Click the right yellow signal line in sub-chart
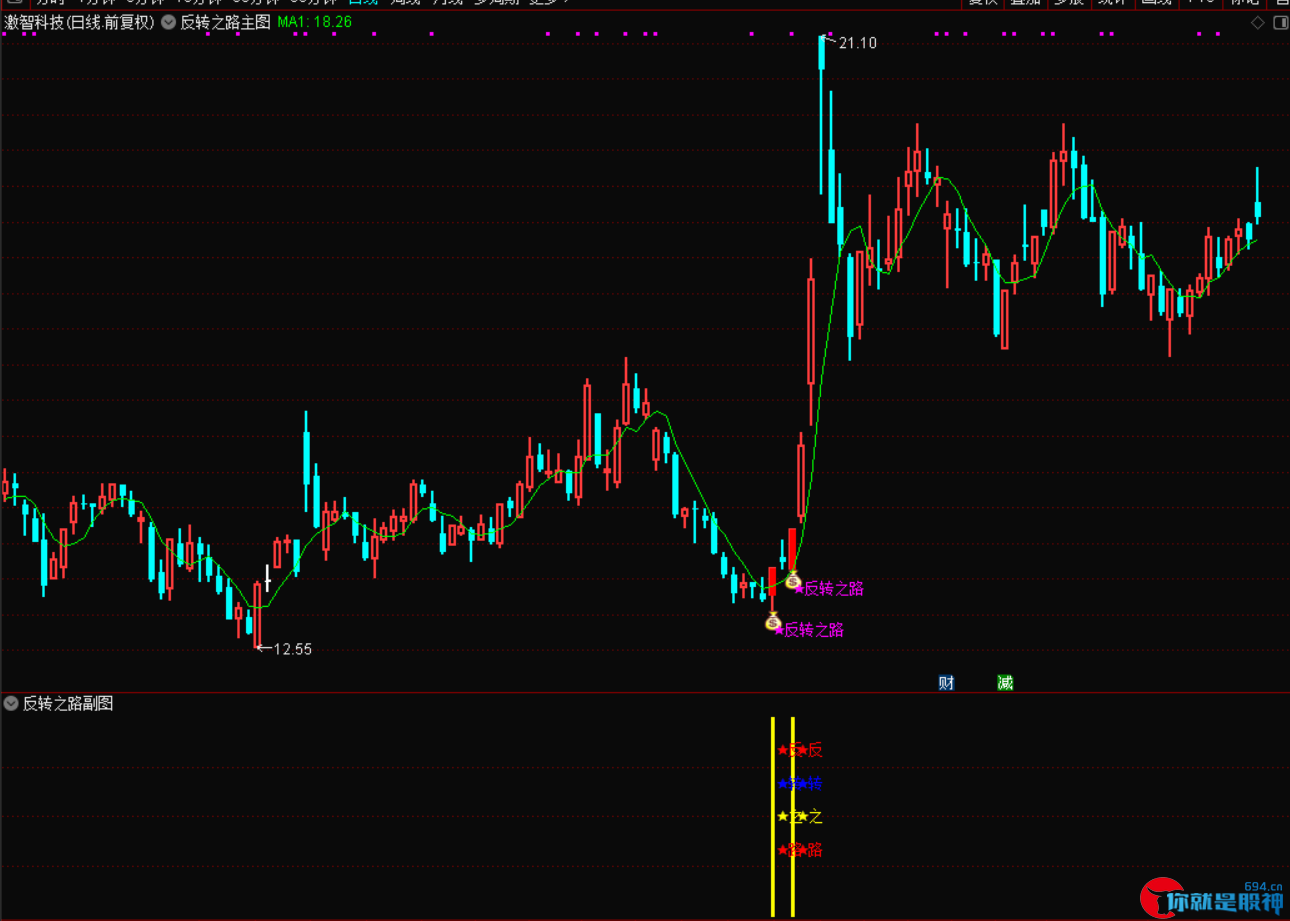Viewport: 1290px width, 921px height. pyautogui.click(x=792, y=816)
